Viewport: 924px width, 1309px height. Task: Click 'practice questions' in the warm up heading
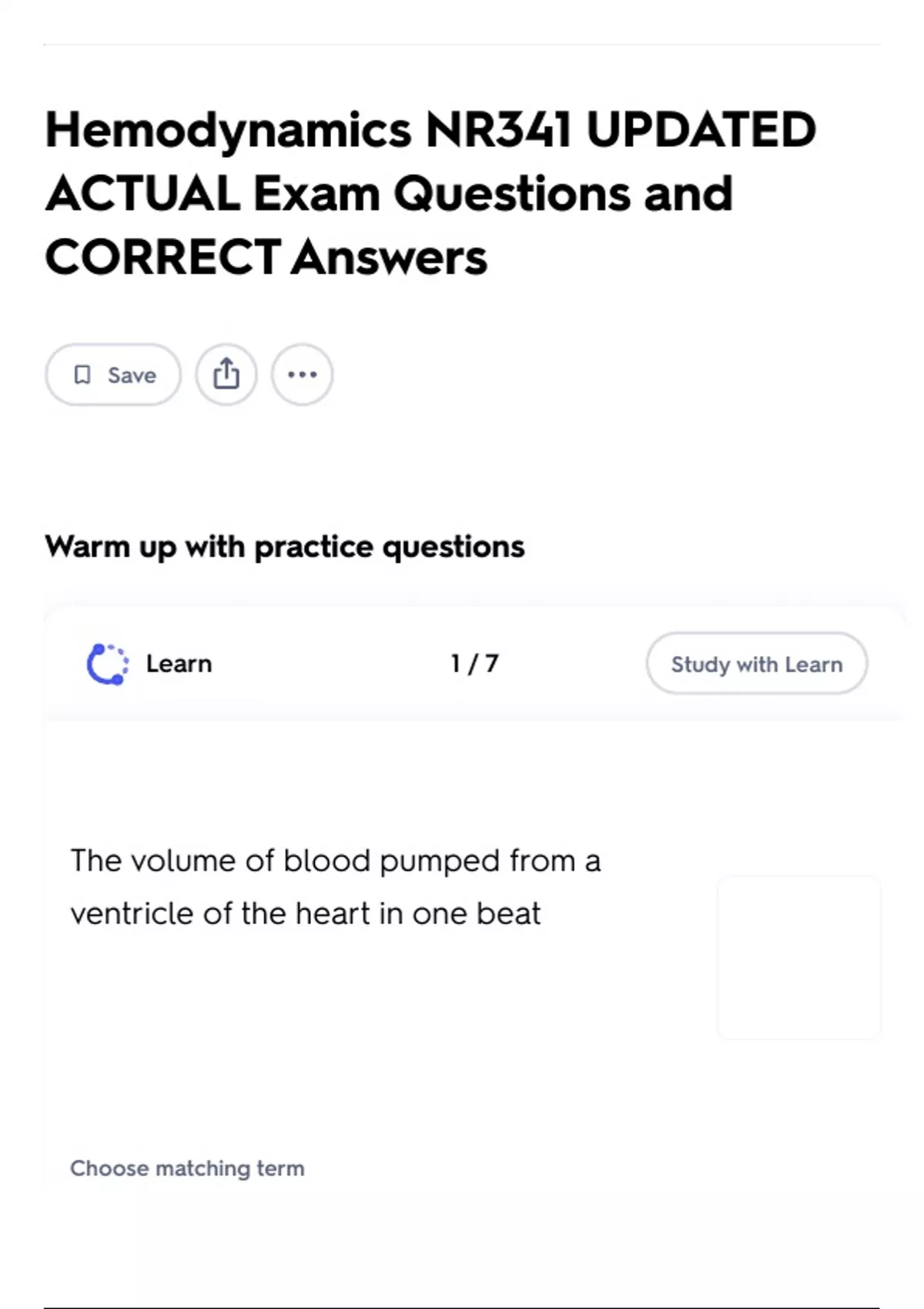pos(389,547)
